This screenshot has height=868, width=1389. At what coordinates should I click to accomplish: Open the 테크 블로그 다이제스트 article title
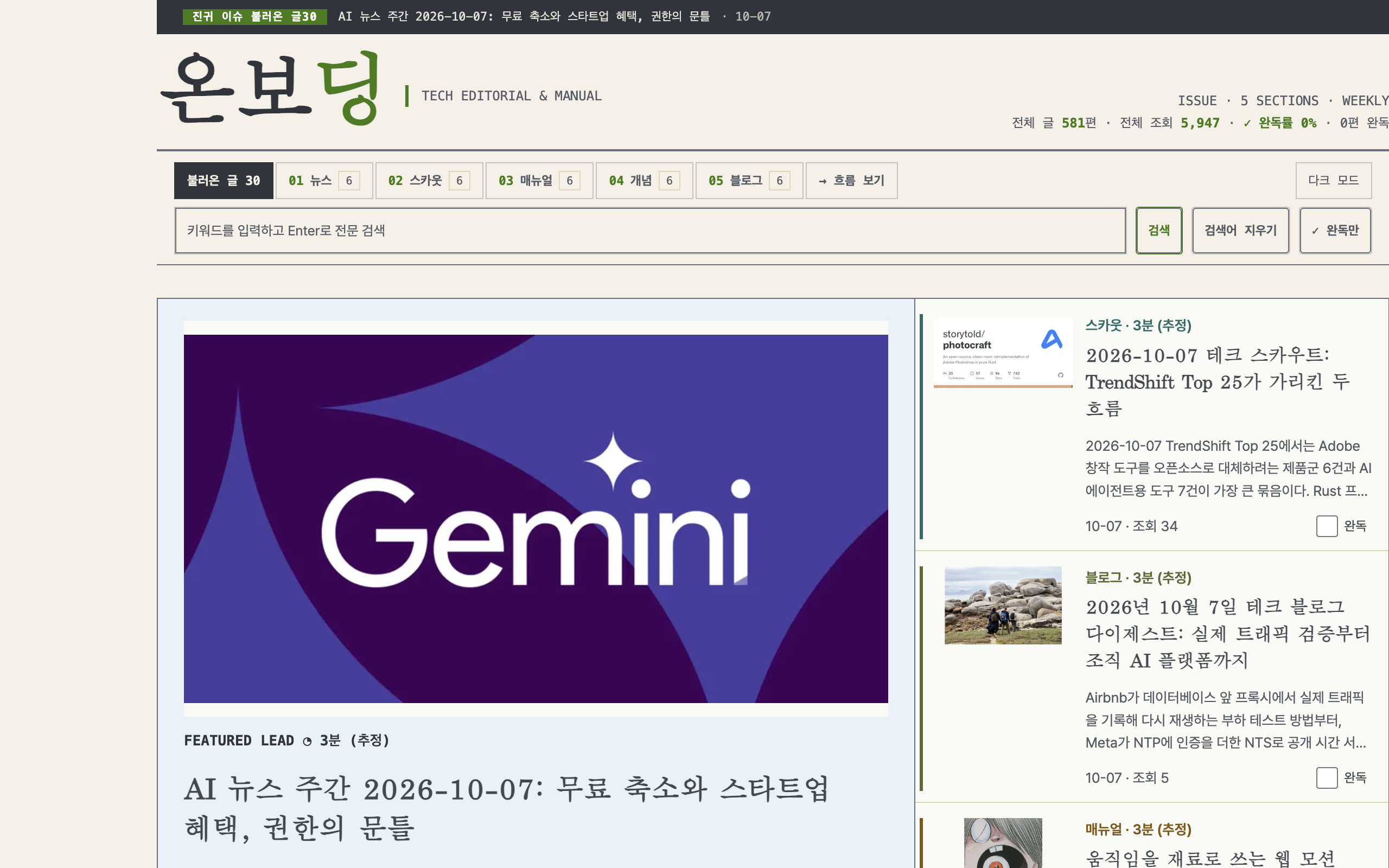[1228, 633]
